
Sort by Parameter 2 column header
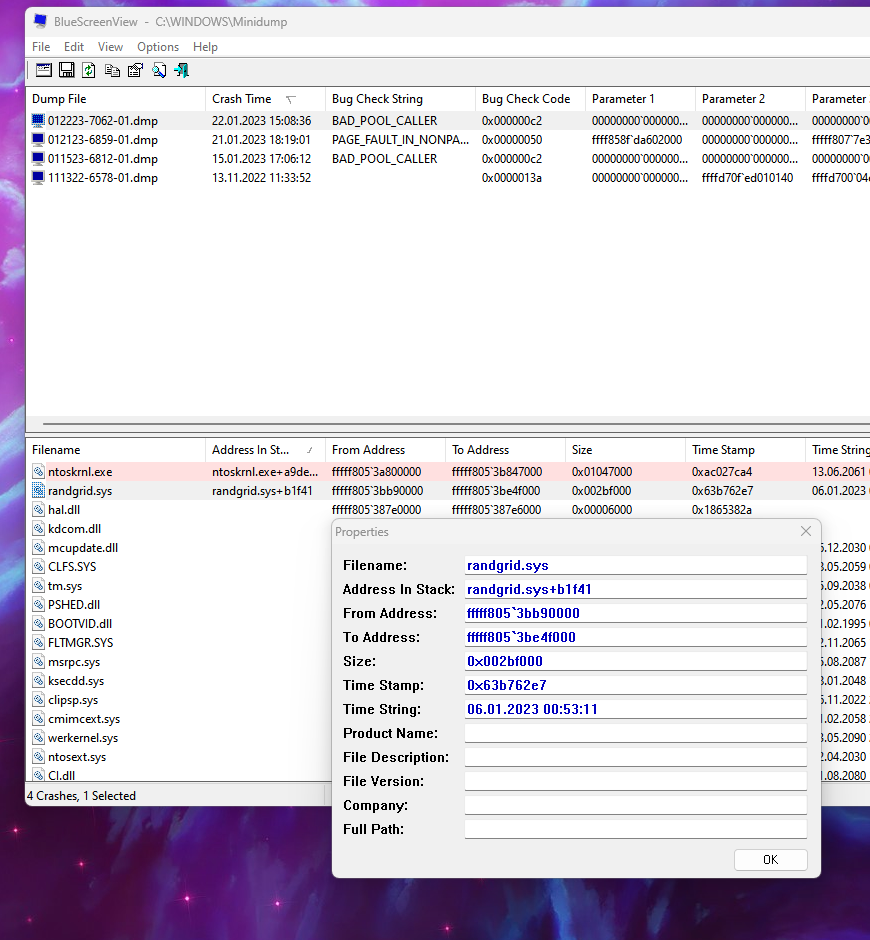[750, 99]
